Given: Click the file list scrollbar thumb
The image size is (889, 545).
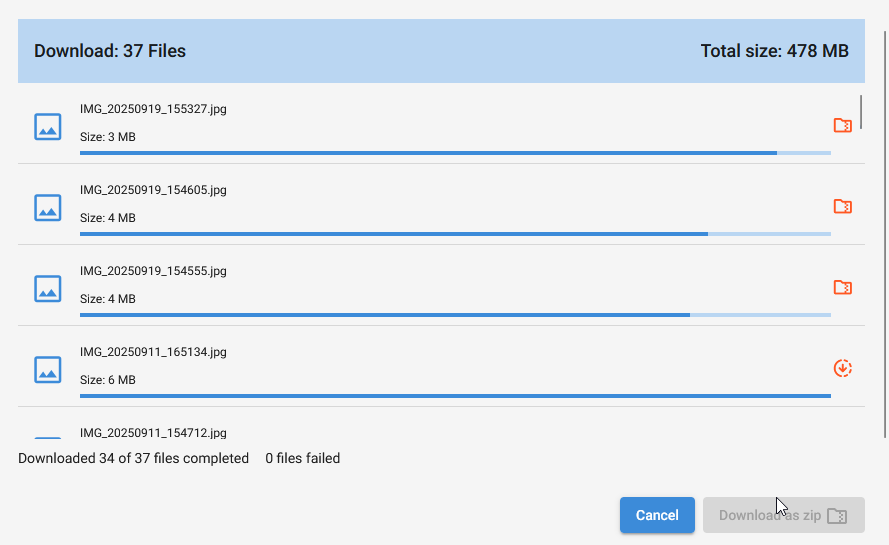Looking at the screenshot, I should (x=861, y=108).
